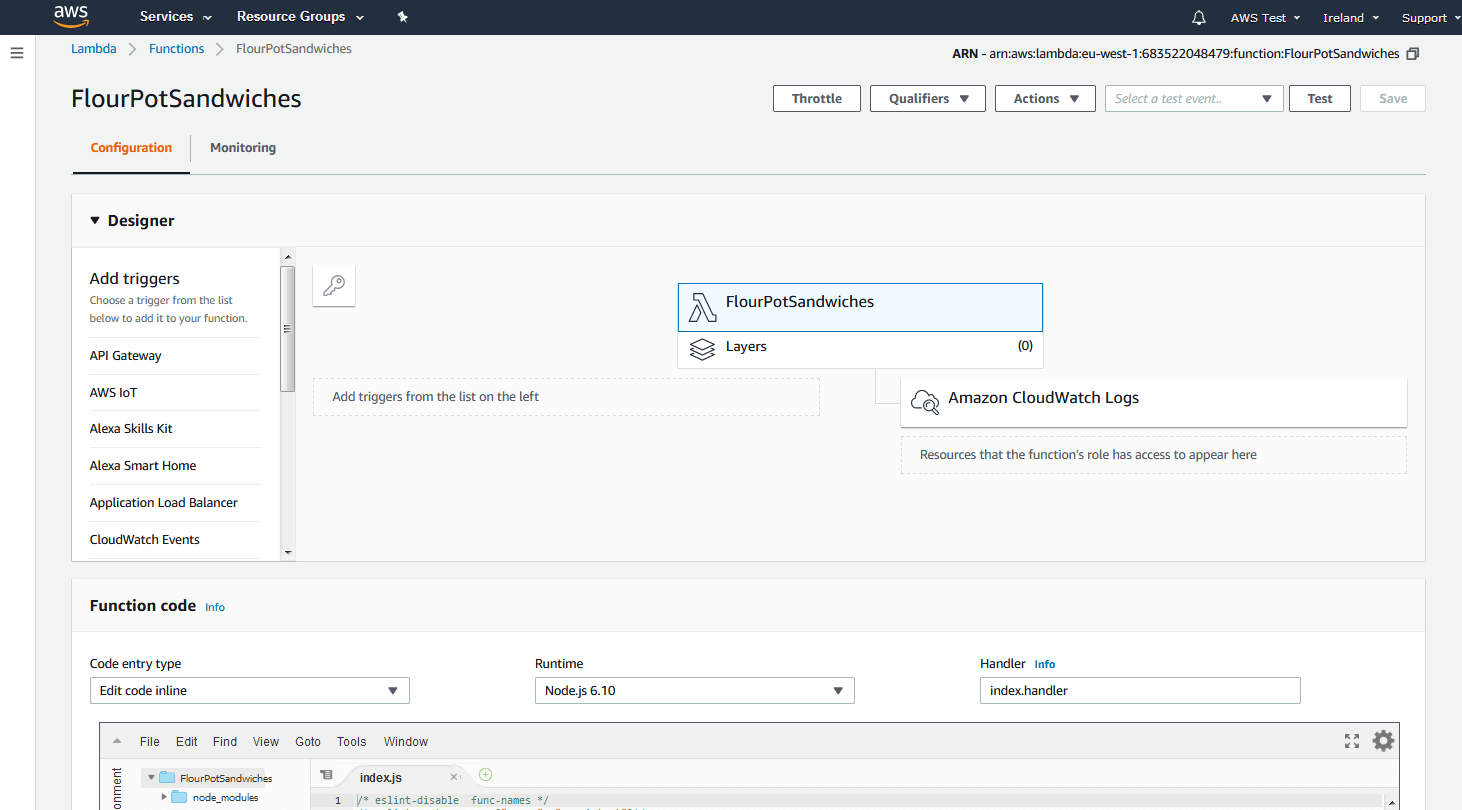This screenshot has height=810, width=1462.
Task: Collapse the Designer section
Action: click(95, 221)
